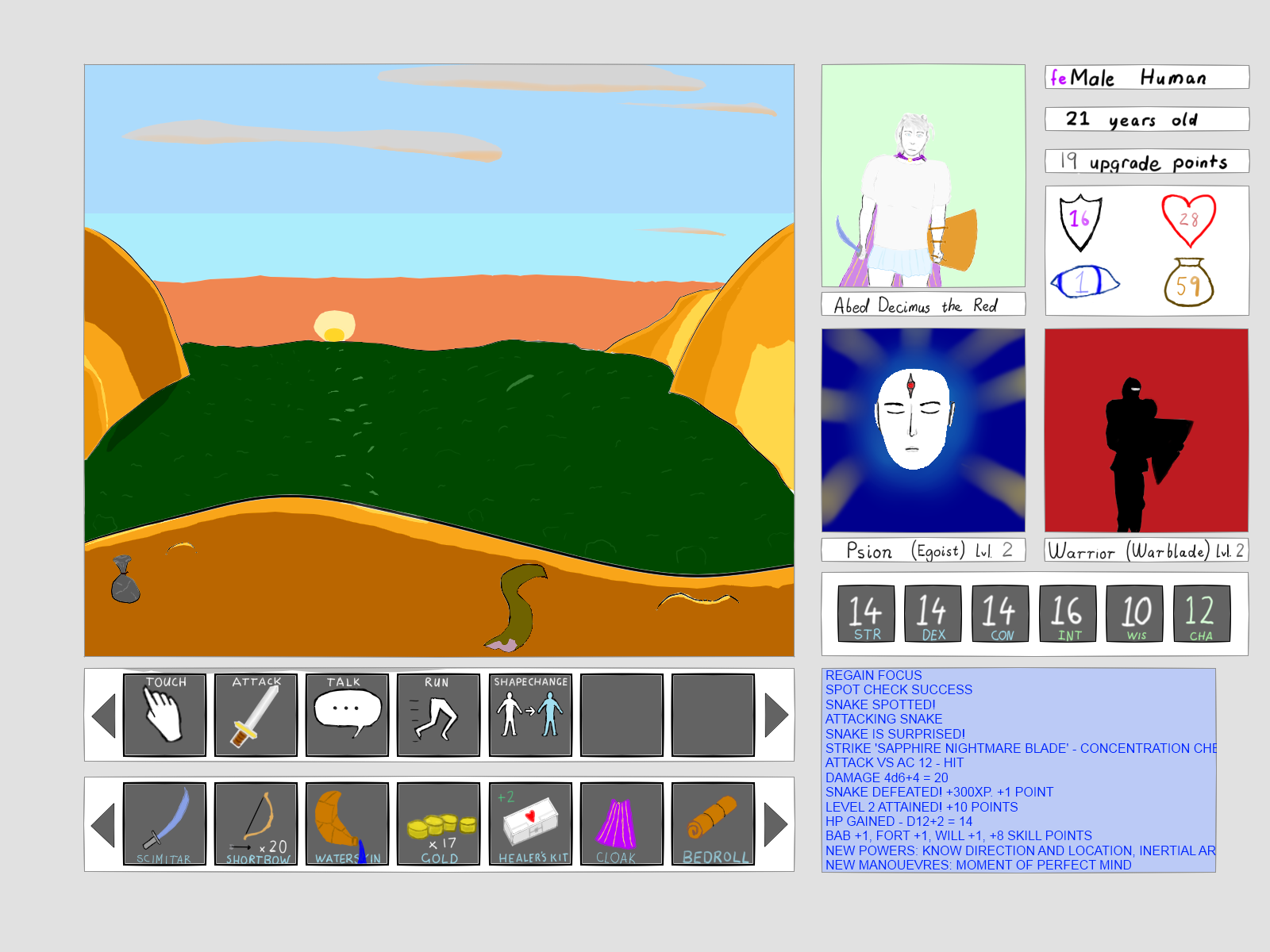This screenshot has width=1270, height=952.
Task: Equip the Scimitar from inventory
Action: 164,823
